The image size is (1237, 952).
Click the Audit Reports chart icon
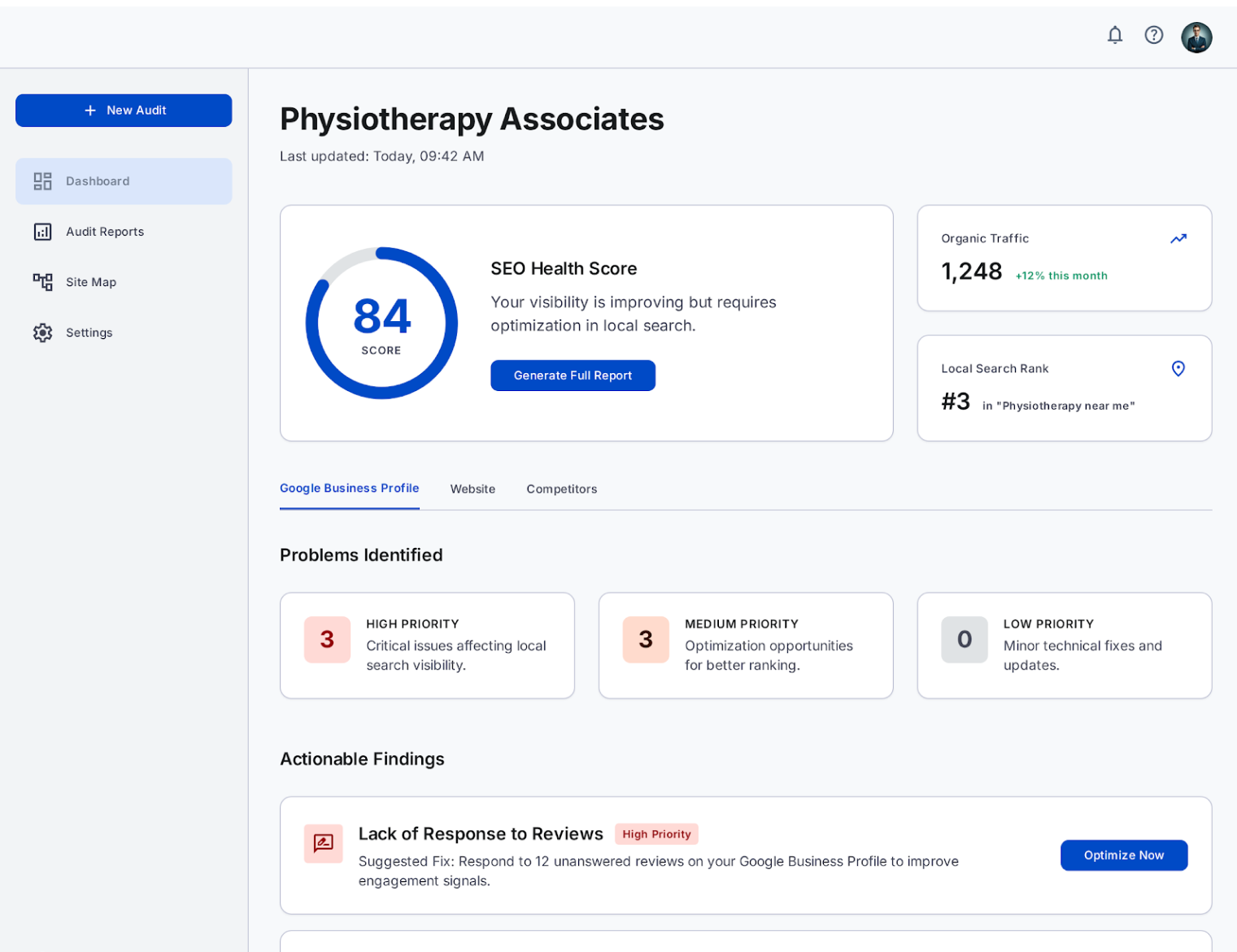(42, 232)
